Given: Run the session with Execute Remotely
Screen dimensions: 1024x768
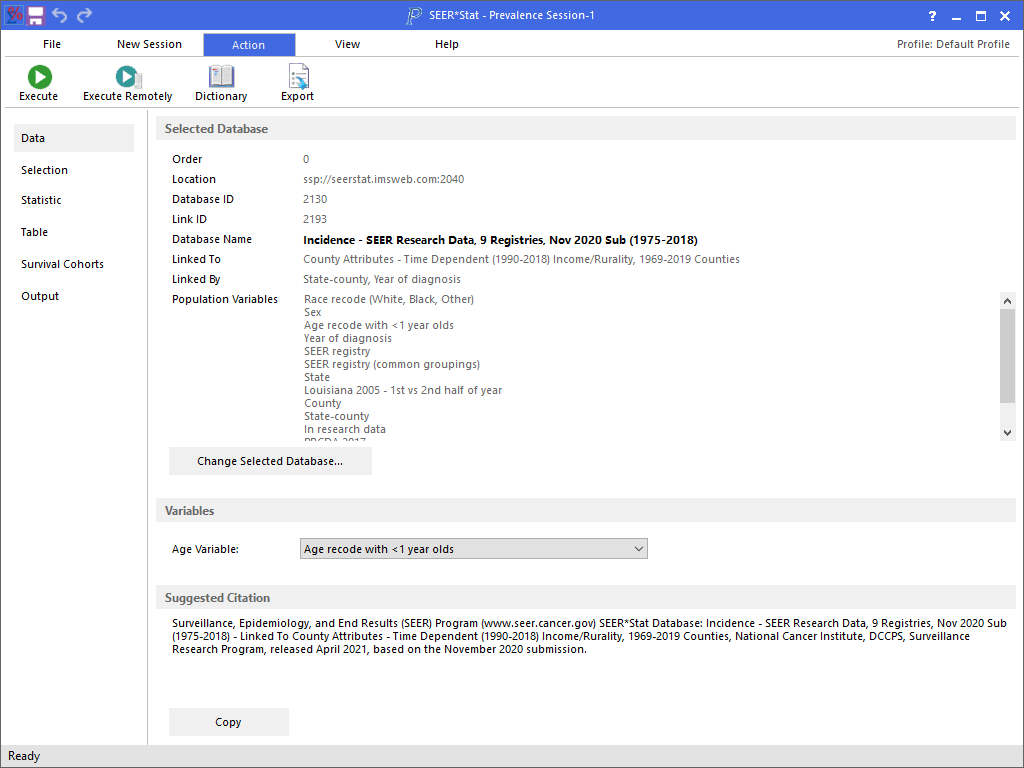Looking at the screenshot, I should 127,78.
